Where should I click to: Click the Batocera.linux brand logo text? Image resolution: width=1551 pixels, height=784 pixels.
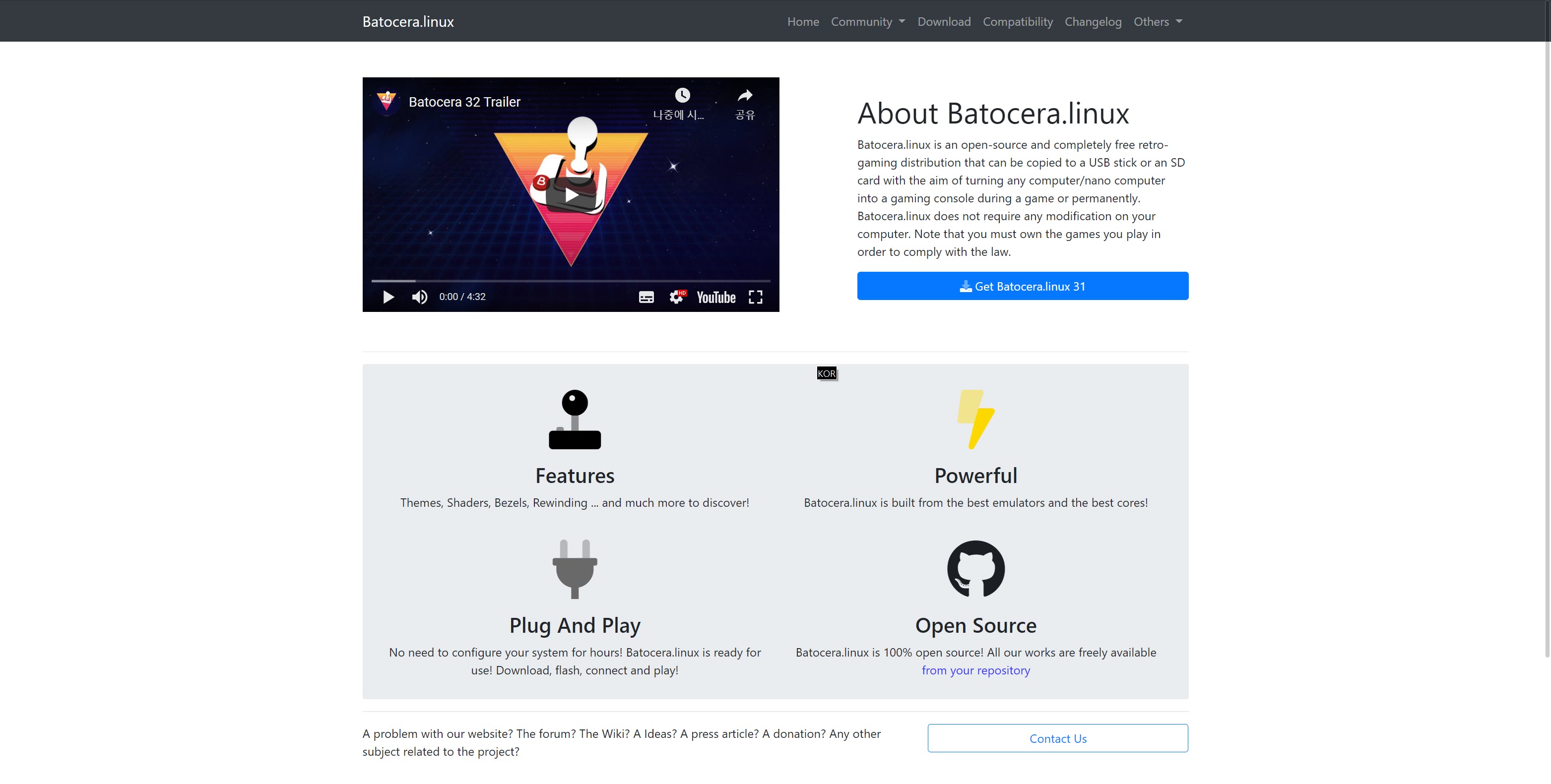[408, 22]
